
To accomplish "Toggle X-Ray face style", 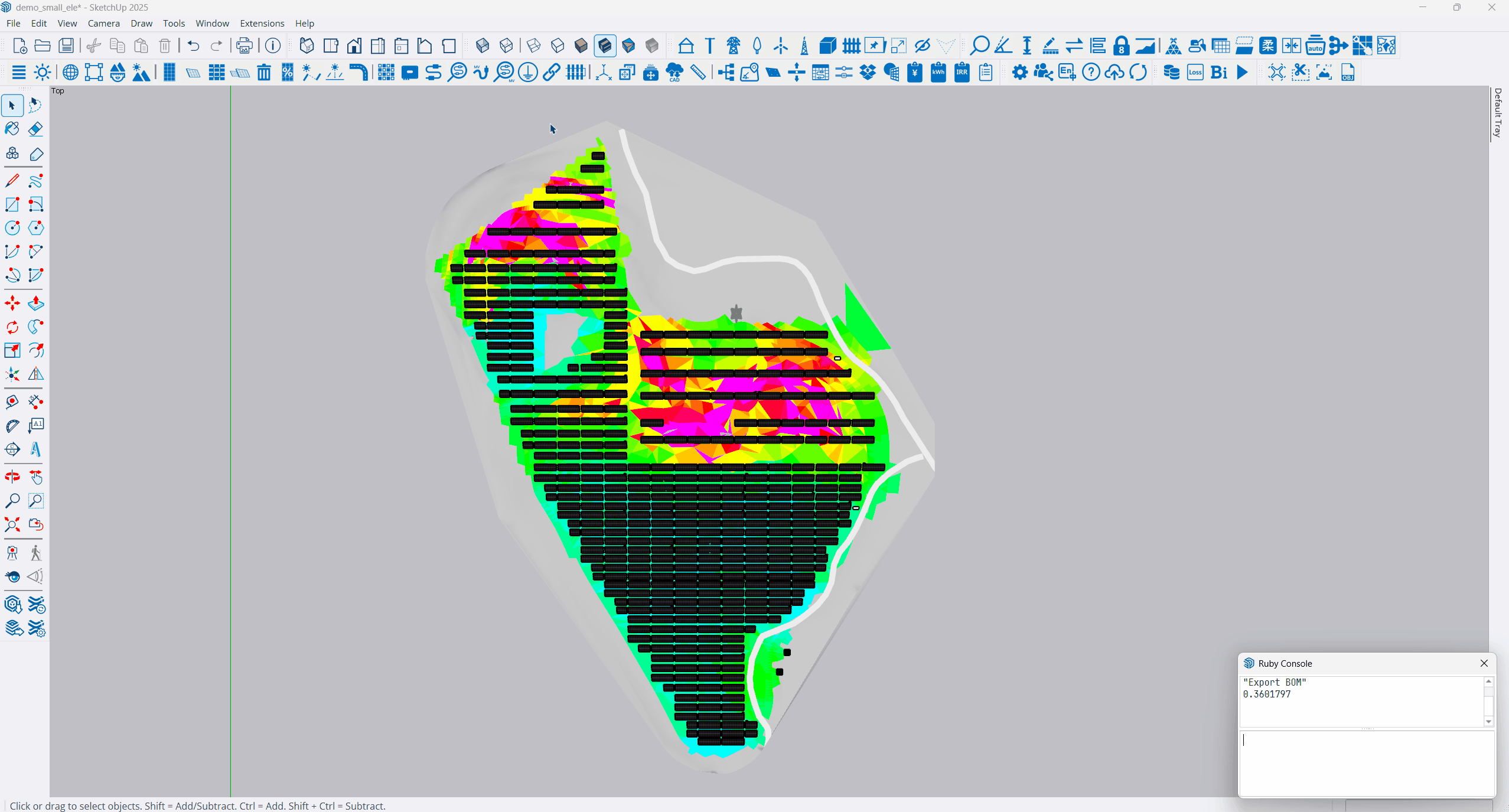I will coord(482,45).
